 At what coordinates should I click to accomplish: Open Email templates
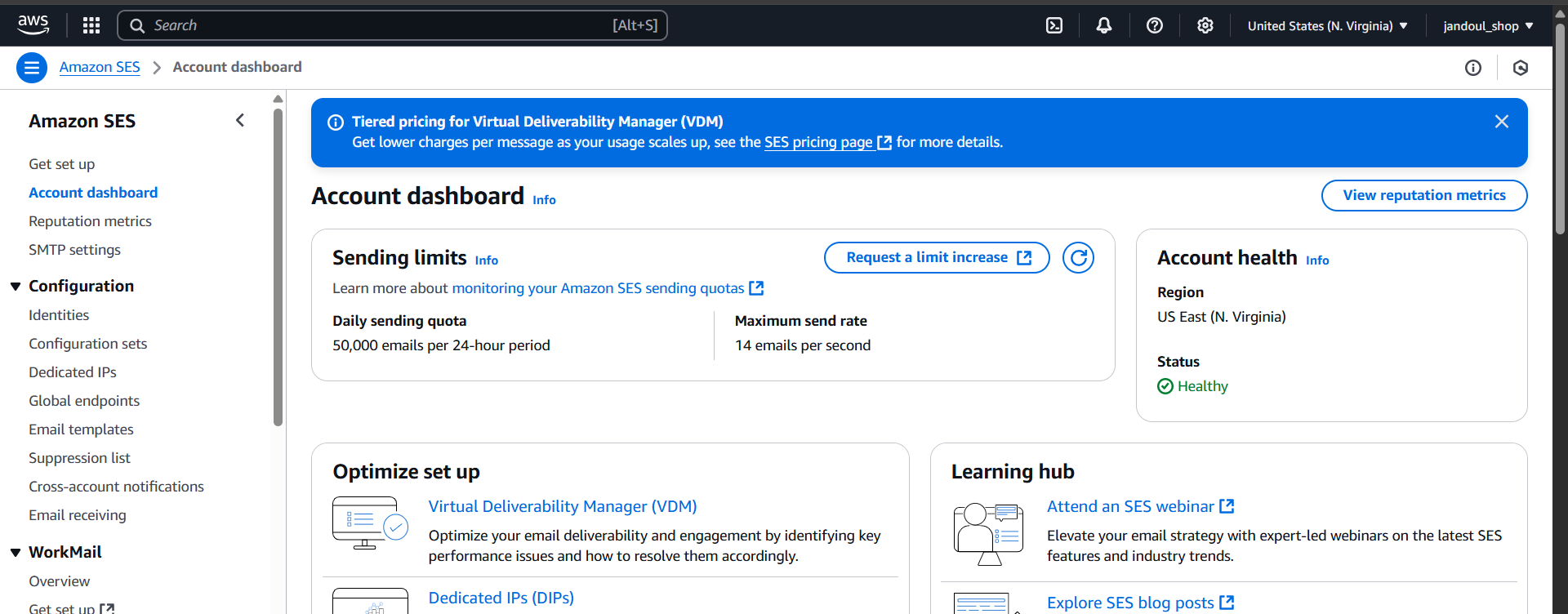click(81, 429)
